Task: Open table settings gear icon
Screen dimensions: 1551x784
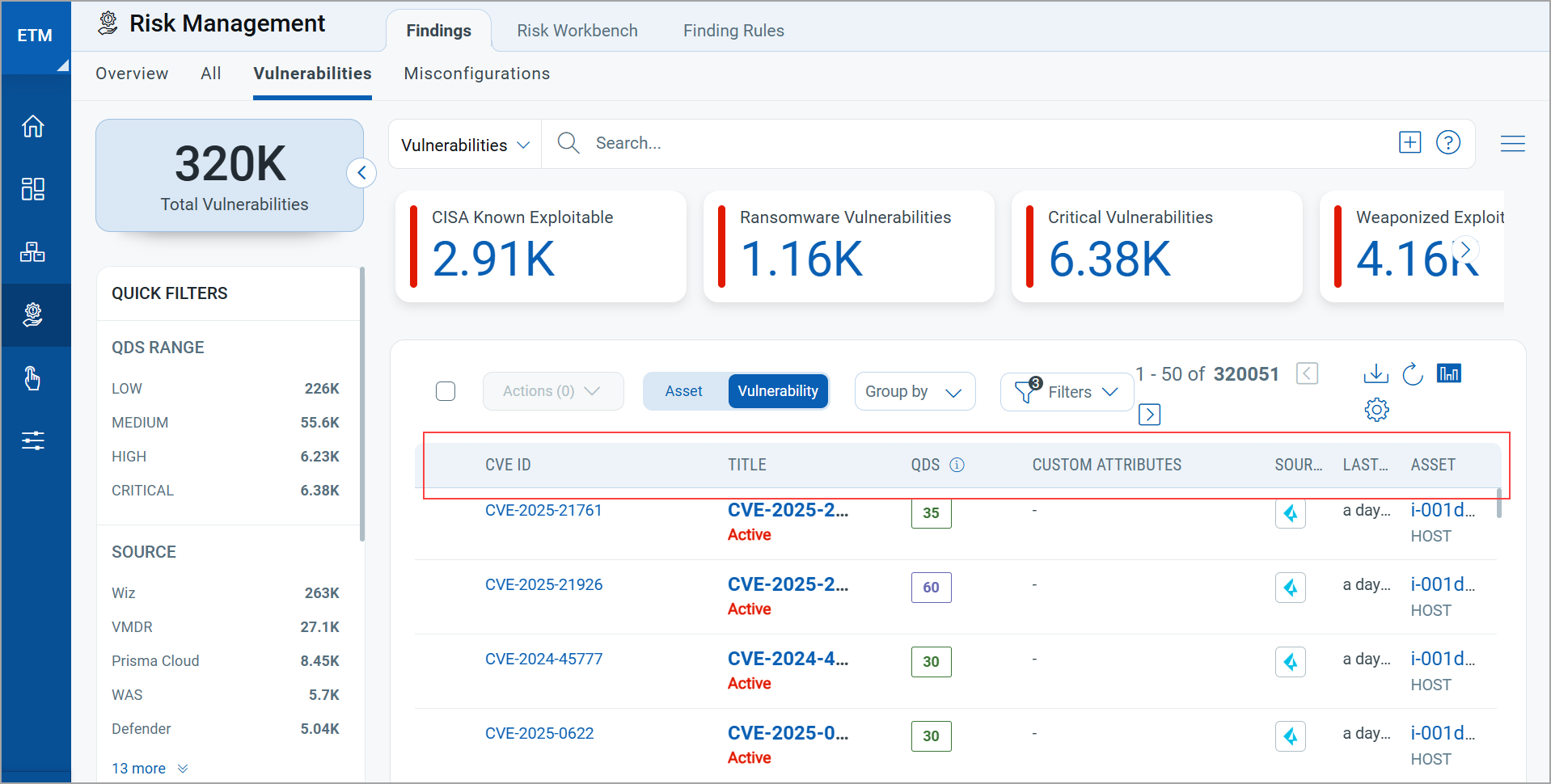Action: tap(1376, 410)
